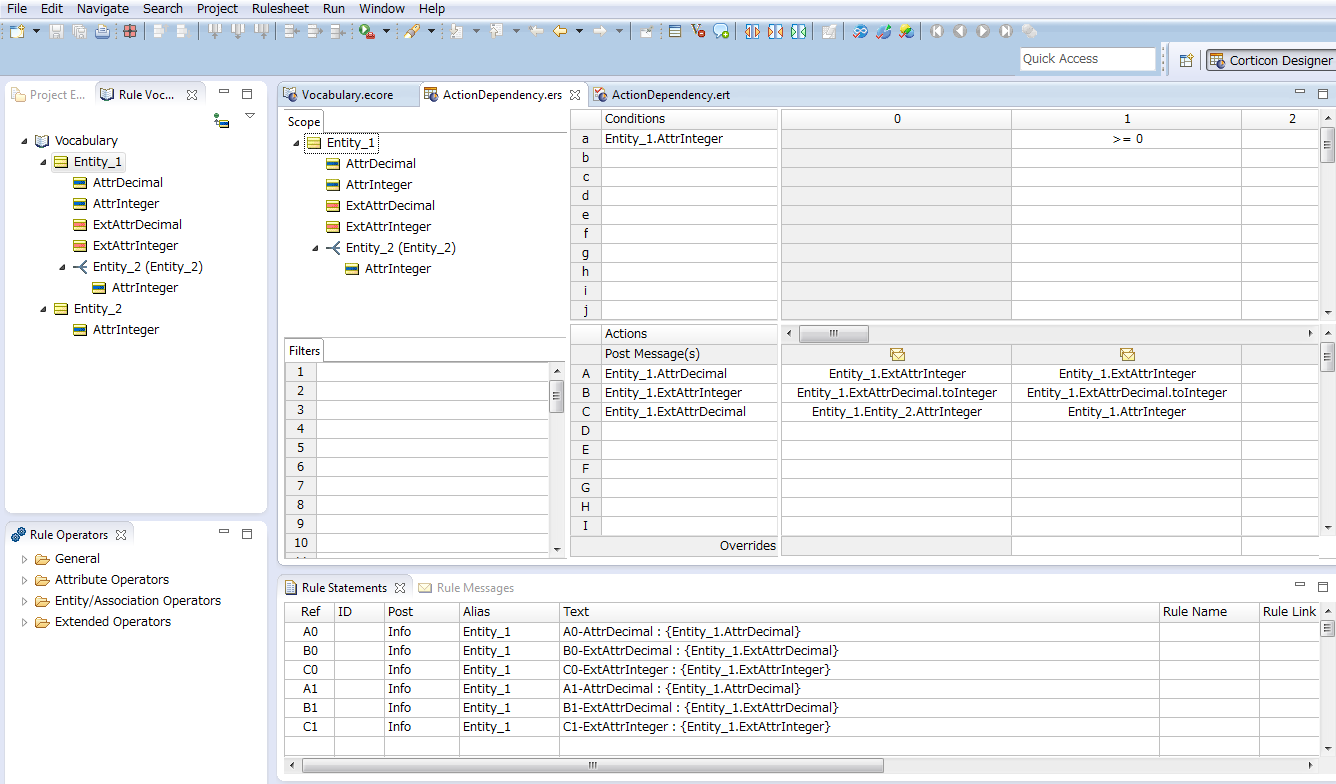Open the dropdown arrow beside the New icon
Image resolution: width=1336 pixels, height=784 pixels.
(36, 31)
